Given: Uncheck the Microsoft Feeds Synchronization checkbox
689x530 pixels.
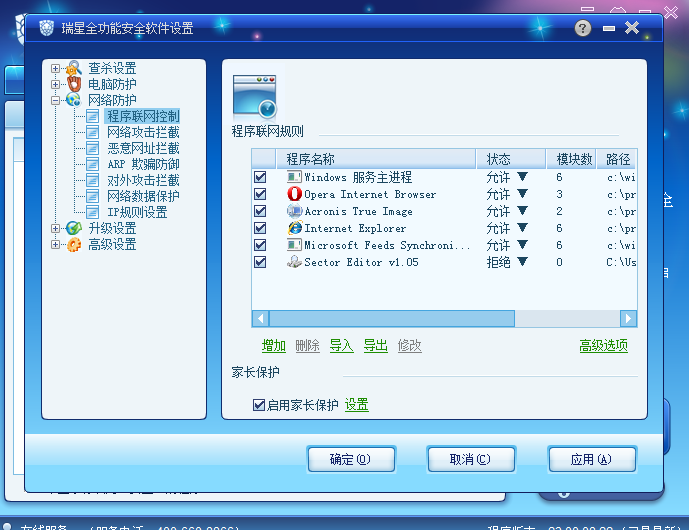Looking at the screenshot, I should tap(260, 245).
